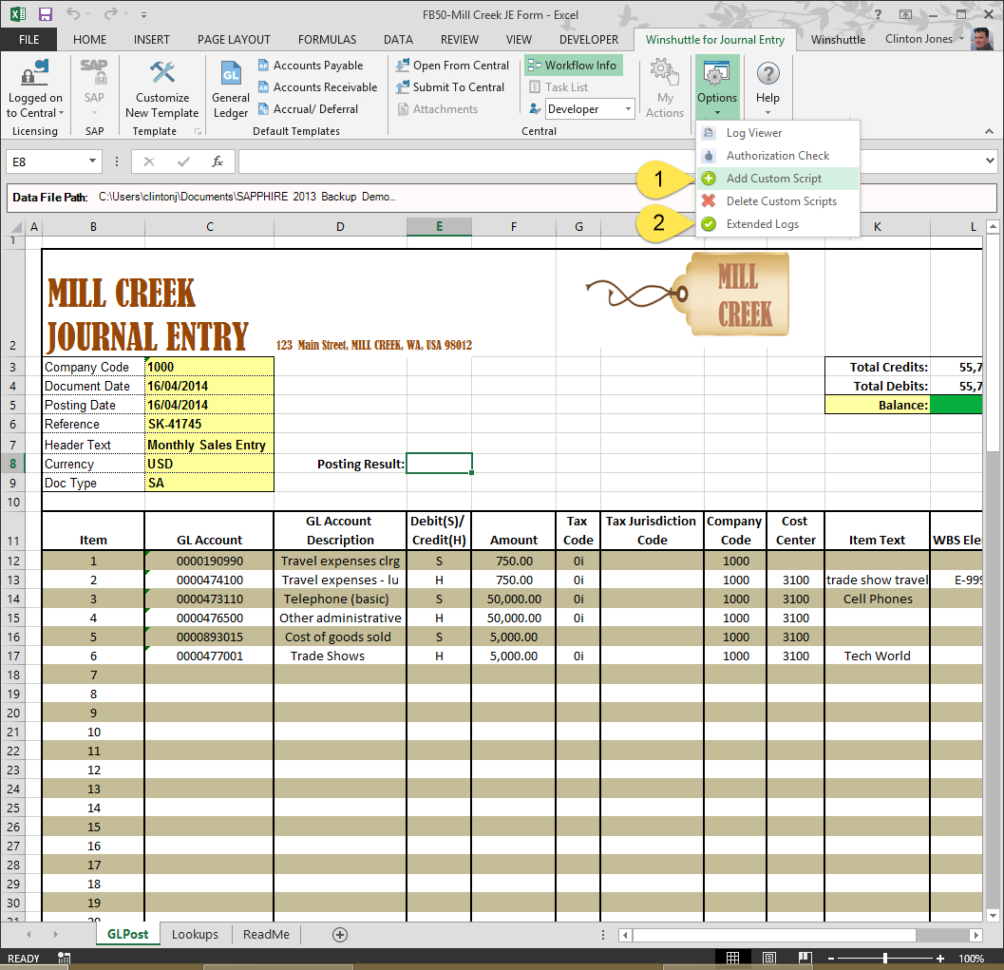
Task: Enable Page Break Preview
Action: pyautogui.click(x=803, y=957)
